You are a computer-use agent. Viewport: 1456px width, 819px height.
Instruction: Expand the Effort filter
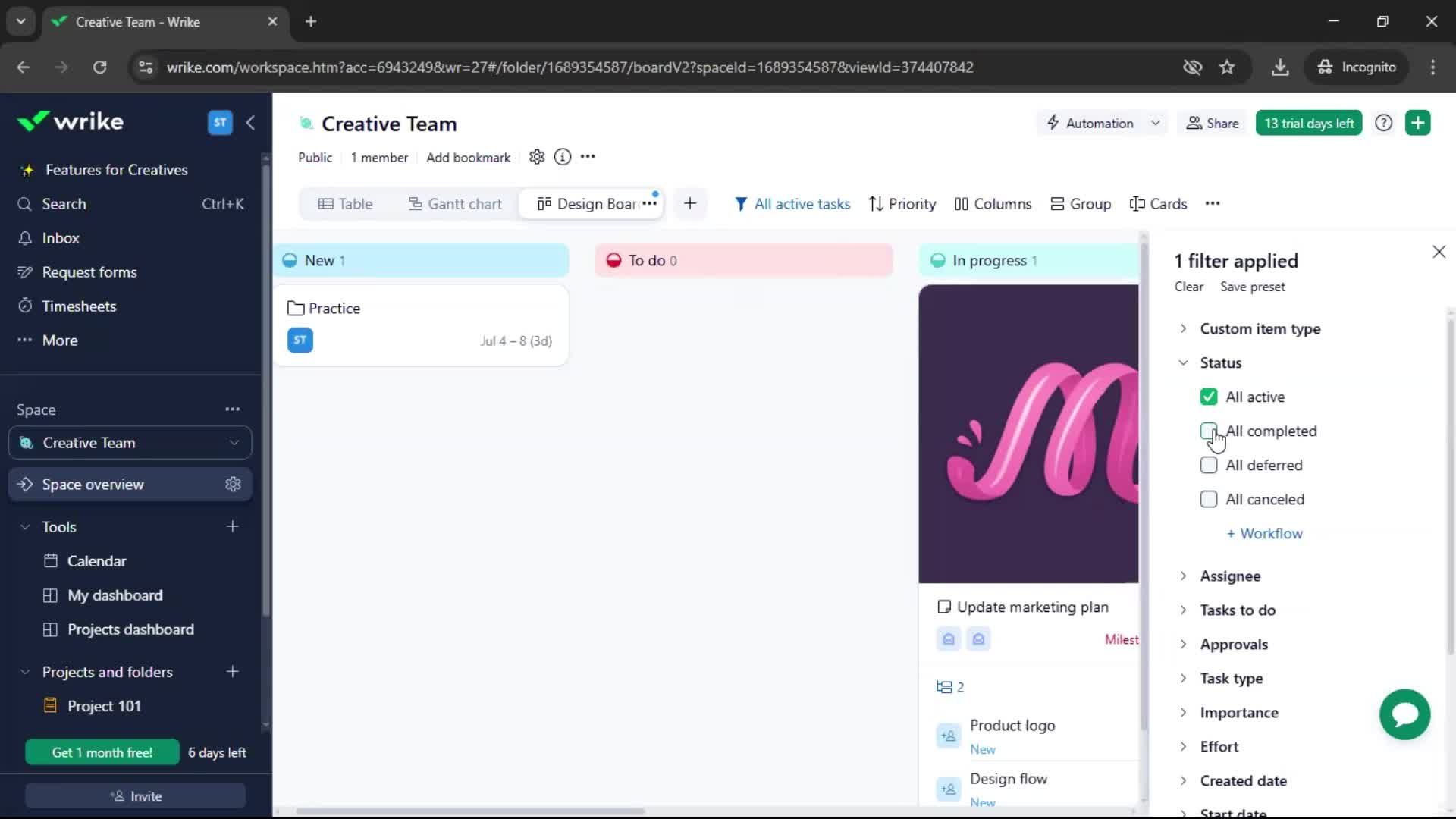[x=1183, y=747]
